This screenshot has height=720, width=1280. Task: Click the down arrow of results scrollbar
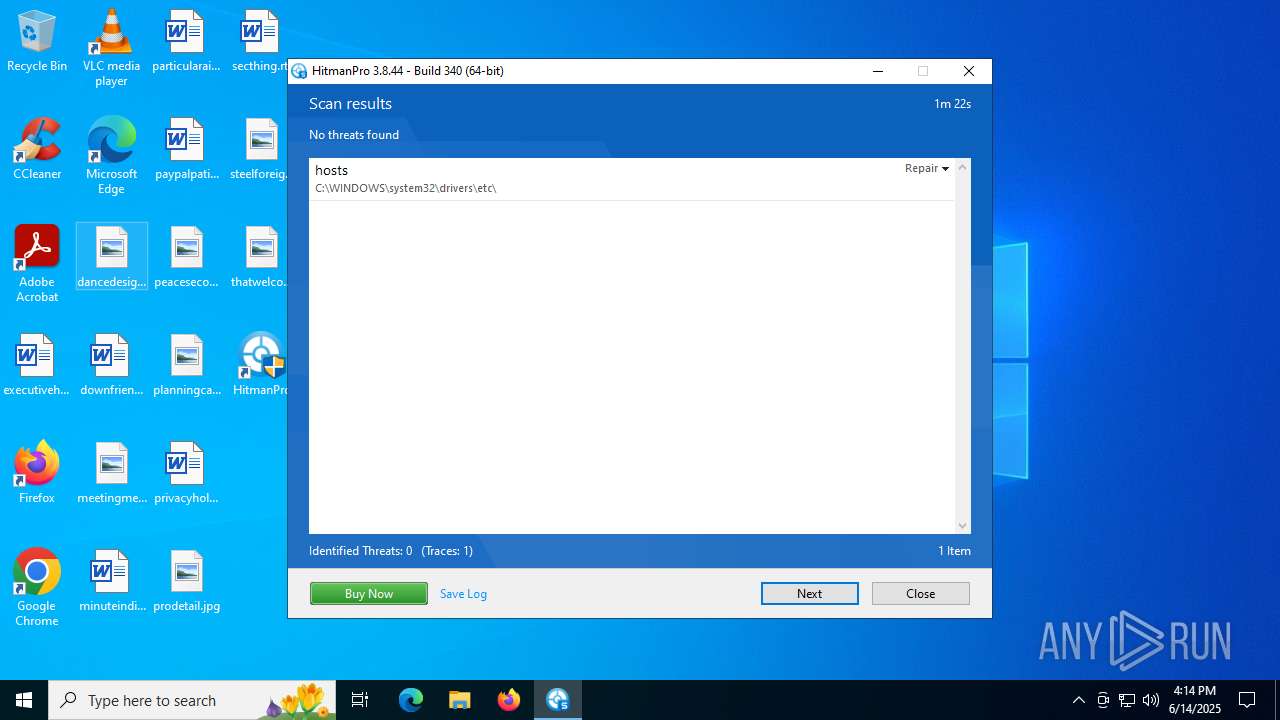963,526
